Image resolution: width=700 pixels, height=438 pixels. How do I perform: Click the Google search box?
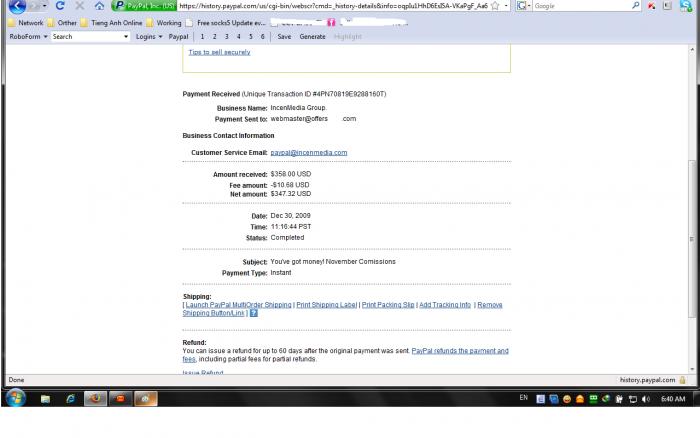(x=581, y=6)
